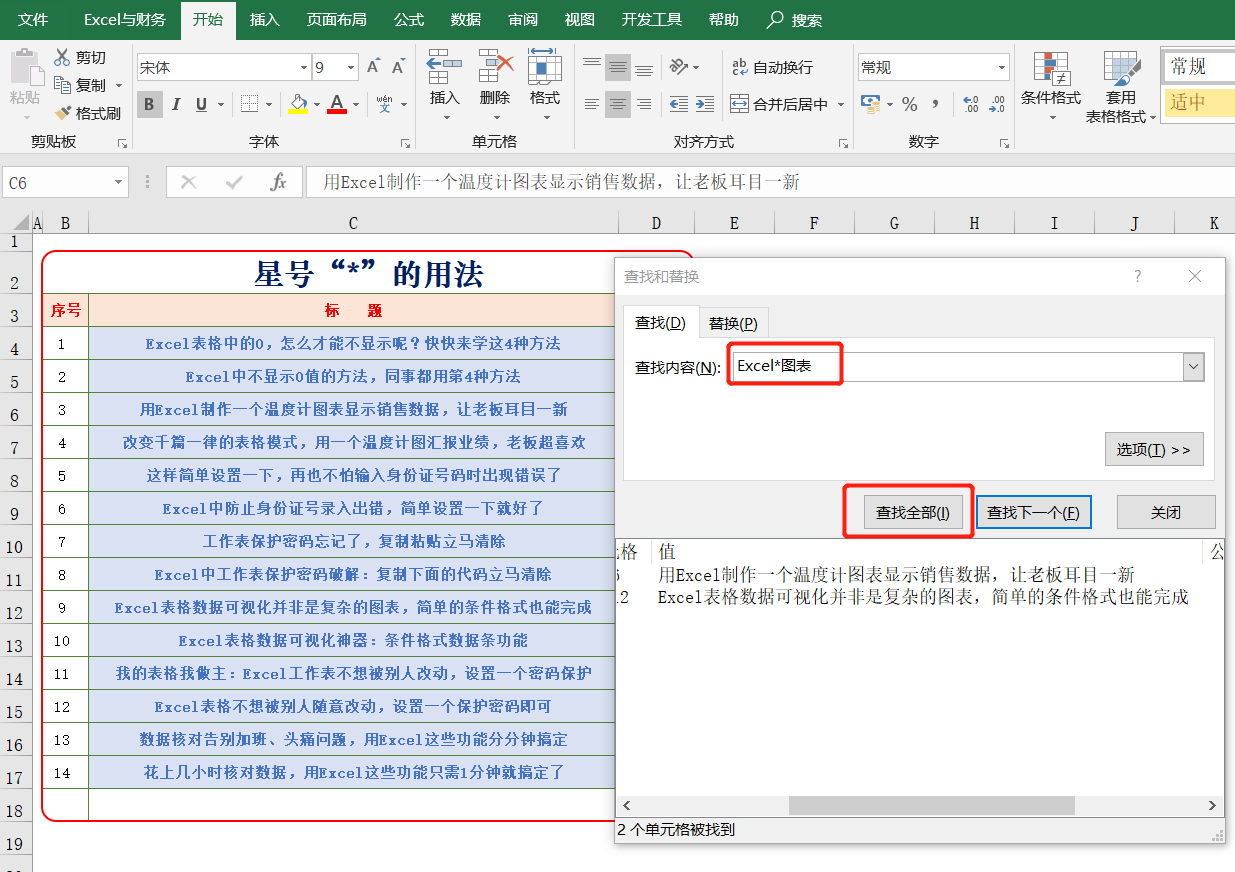Click the Options (选项) >> button
Viewport: 1235px width, 872px height.
point(1154,450)
